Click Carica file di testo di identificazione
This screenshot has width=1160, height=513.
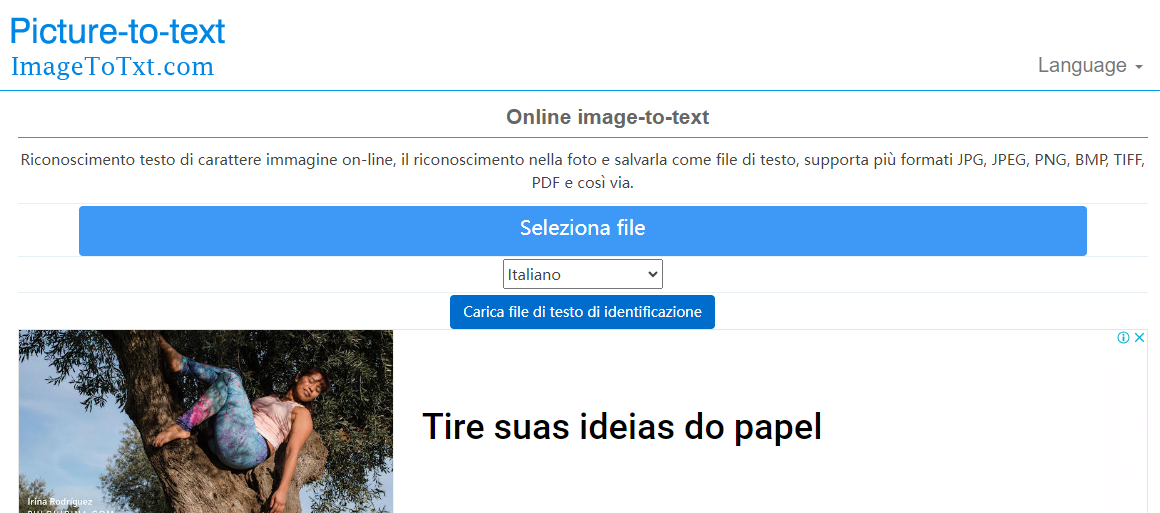click(x=582, y=312)
